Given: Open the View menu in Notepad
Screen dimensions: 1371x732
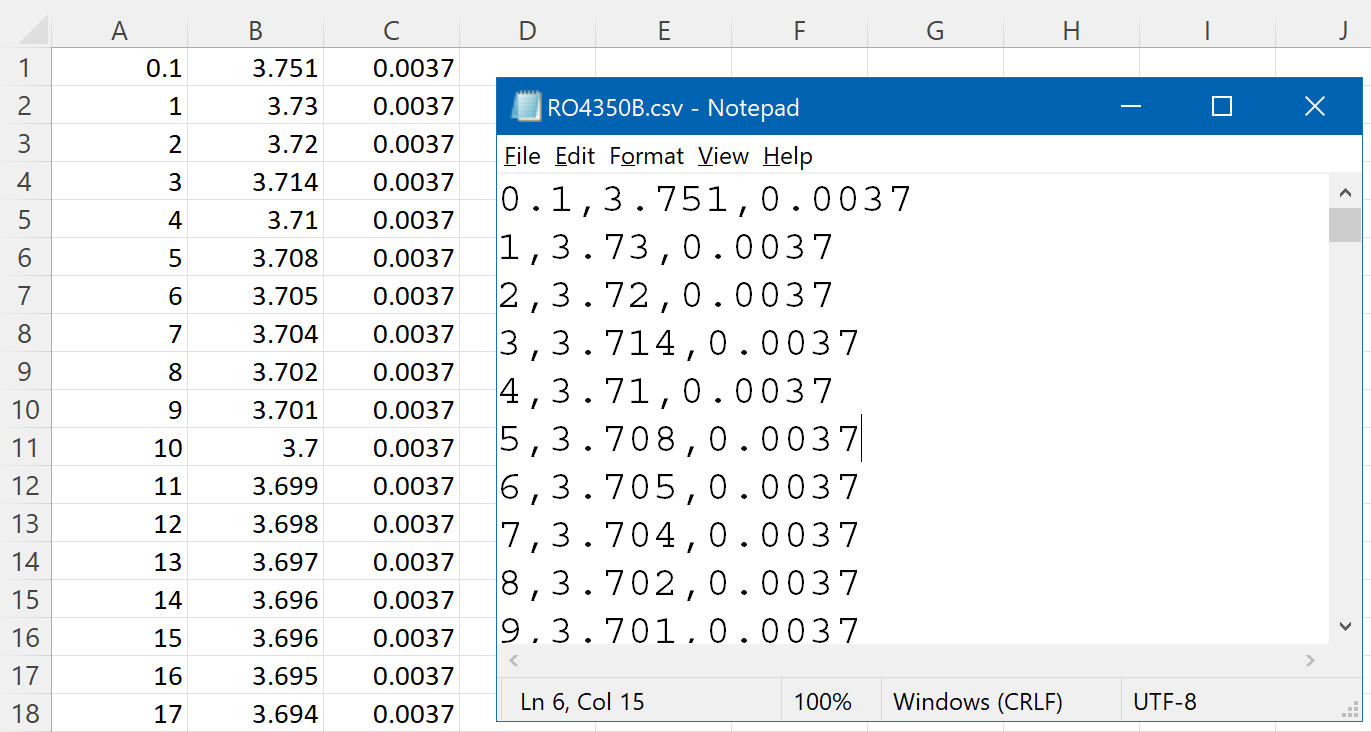Looking at the screenshot, I should (723, 156).
